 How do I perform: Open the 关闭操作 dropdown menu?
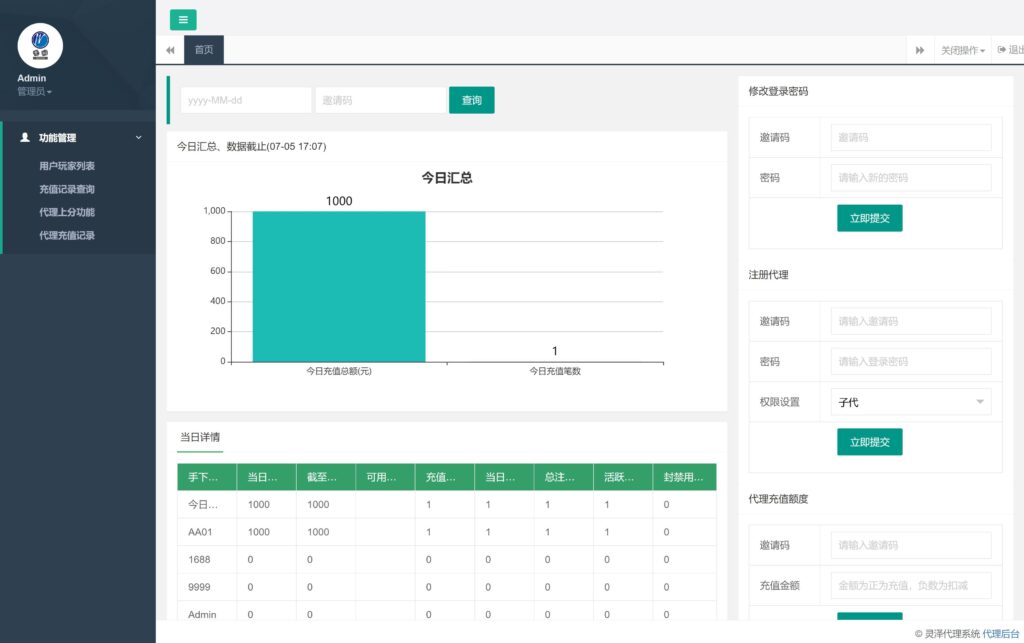point(962,50)
